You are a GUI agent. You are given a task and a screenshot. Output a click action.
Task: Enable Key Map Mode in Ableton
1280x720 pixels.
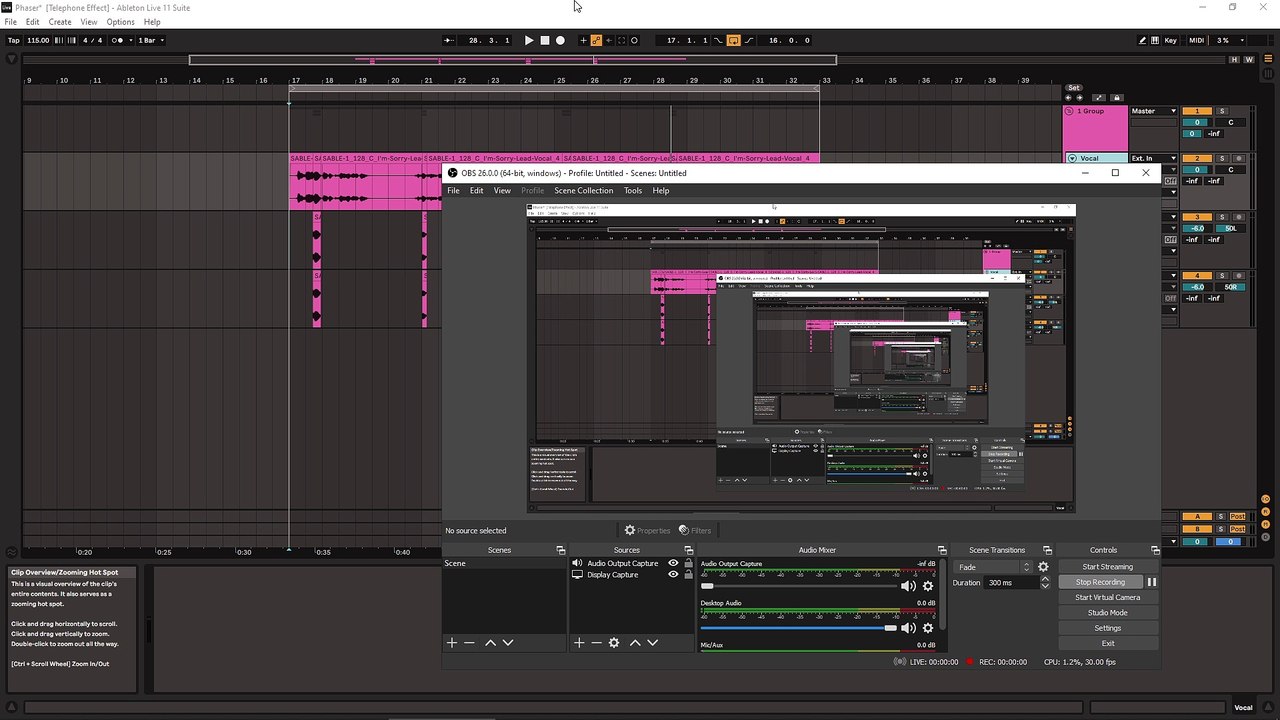(x=1171, y=41)
